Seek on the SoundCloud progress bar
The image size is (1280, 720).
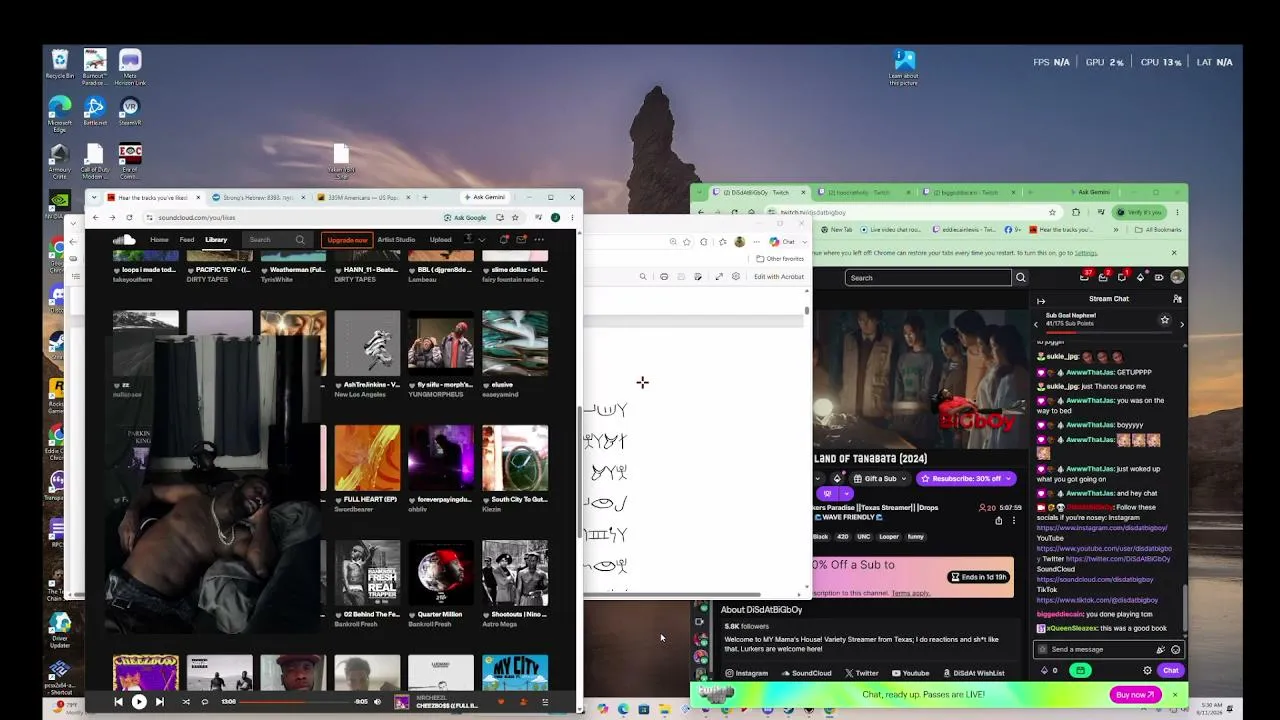pyautogui.click(x=295, y=702)
